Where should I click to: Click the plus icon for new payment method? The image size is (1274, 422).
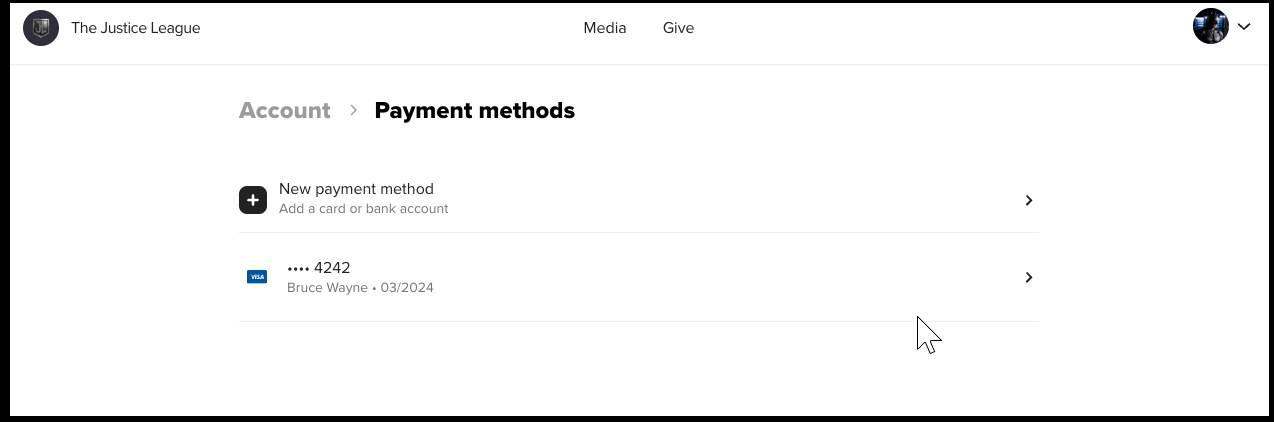253,200
